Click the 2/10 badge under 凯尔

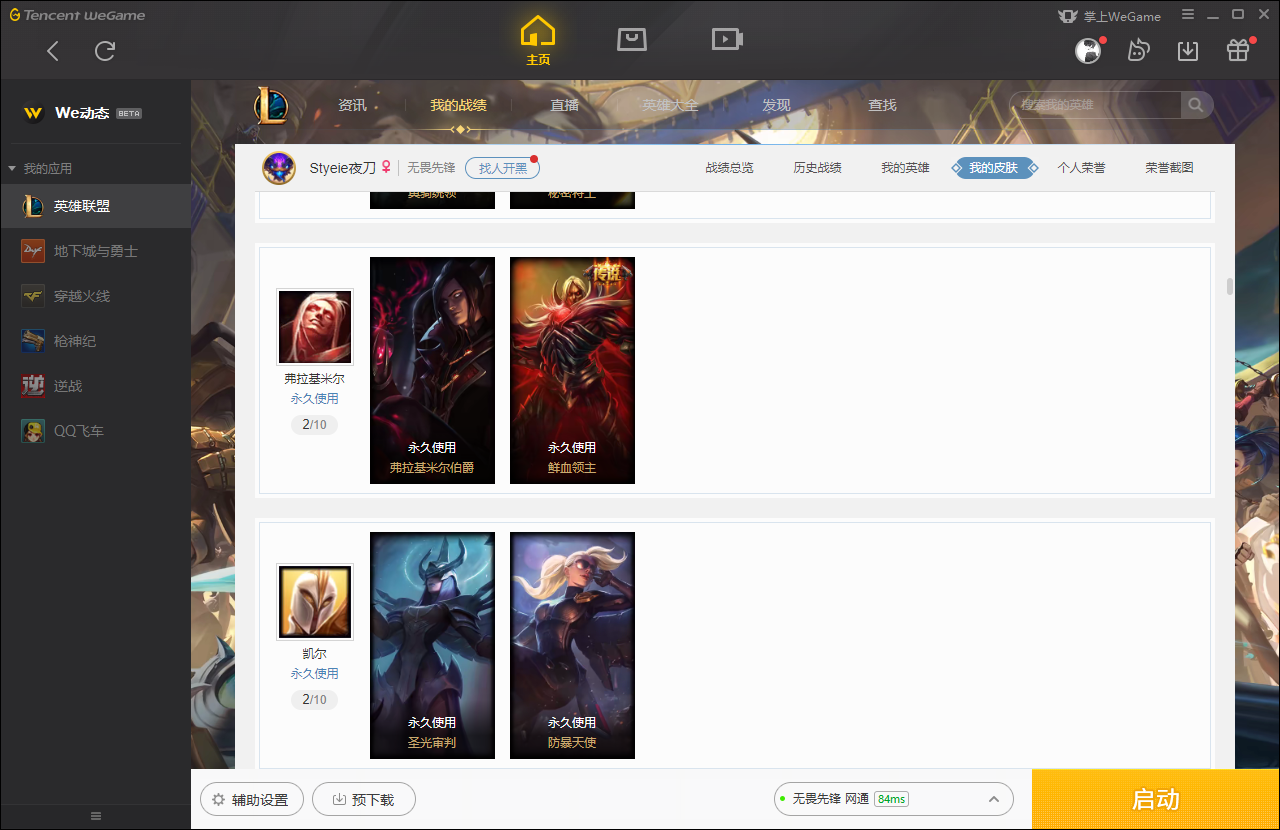315,700
